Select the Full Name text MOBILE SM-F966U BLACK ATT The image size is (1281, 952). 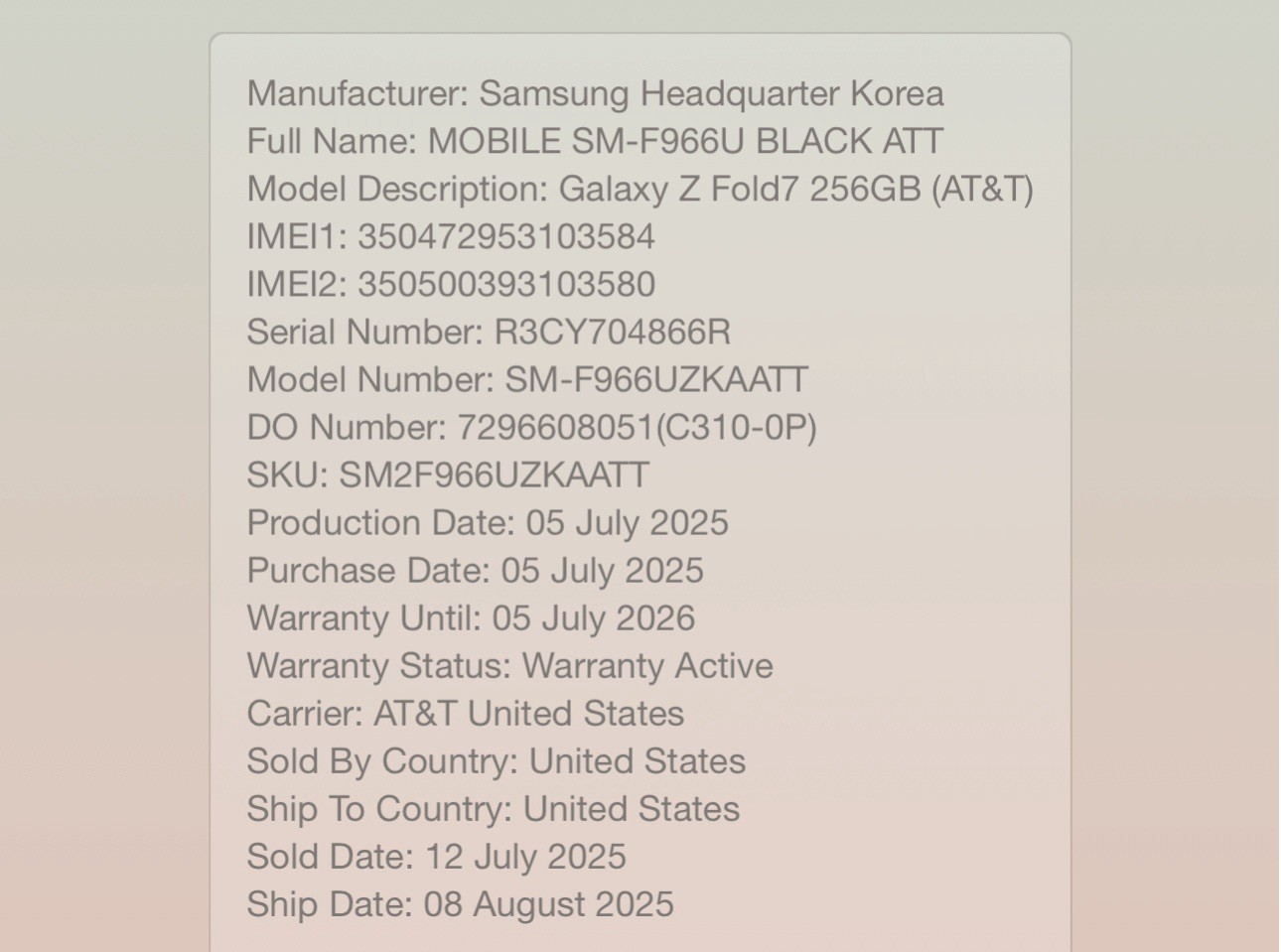point(684,142)
